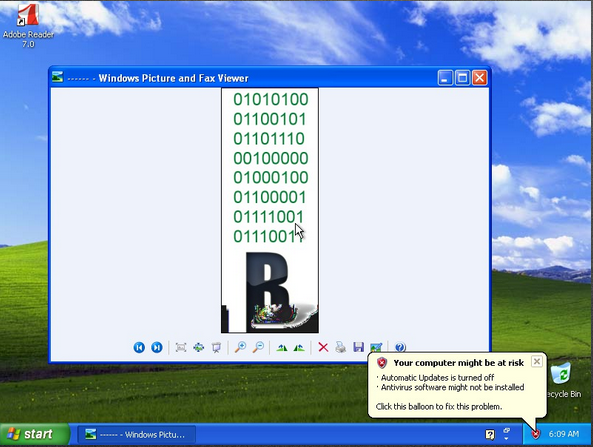The height and width of the screenshot is (447, 593).
Task: Go to the previous image
Action: coord(139,347)
